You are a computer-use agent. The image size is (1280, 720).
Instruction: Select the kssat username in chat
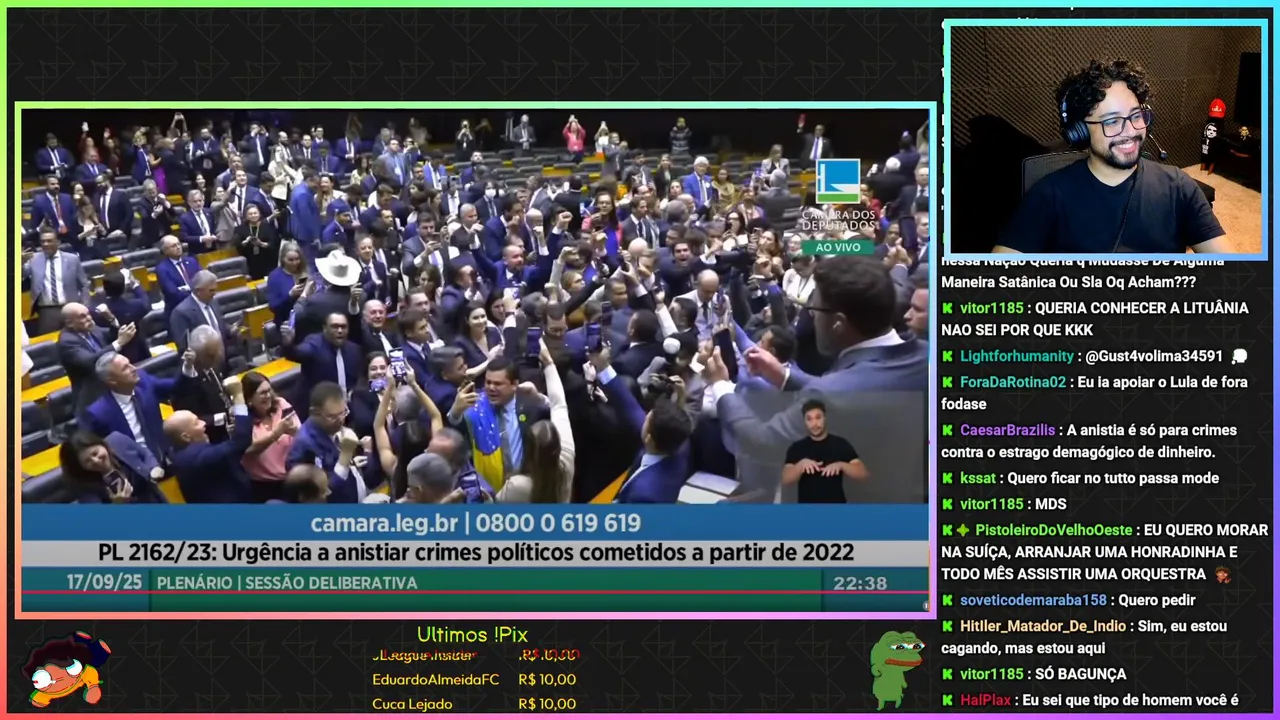pyautogui.click(x=978, y=478)
